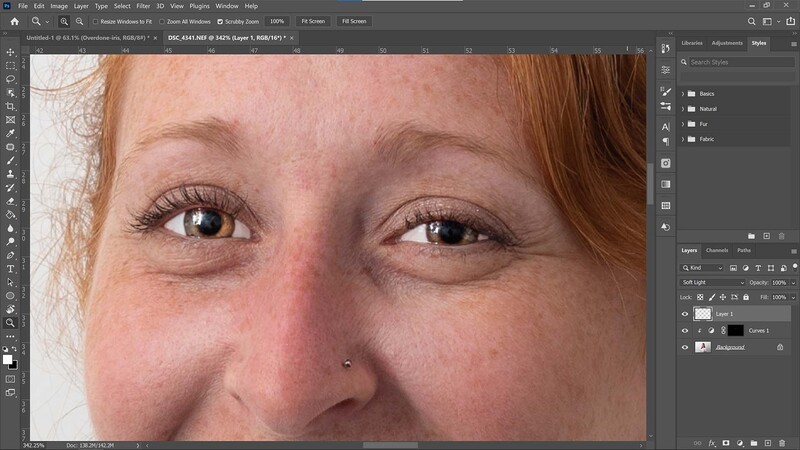
Task: Select the Ellipse shape tool
Action: (10, 296)
